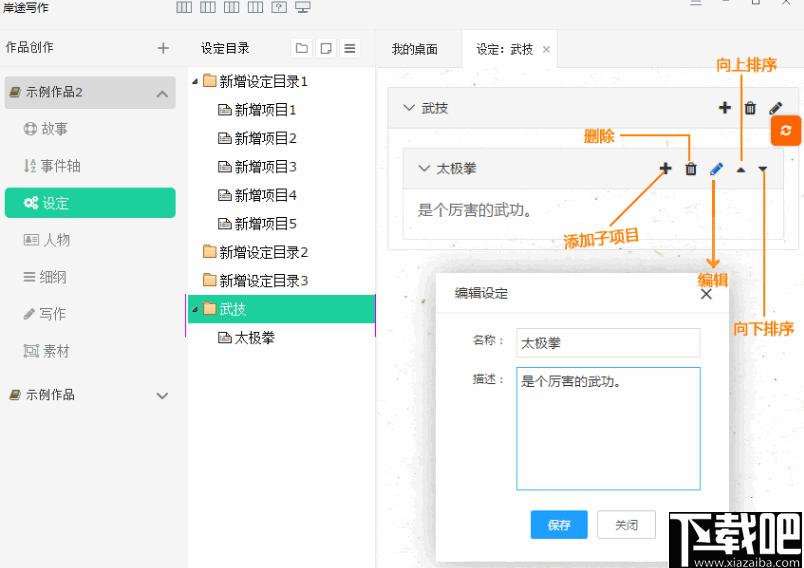Click the pencil edit icon in 武技 header
804x568 pixels.
click(x=775, y=108)
